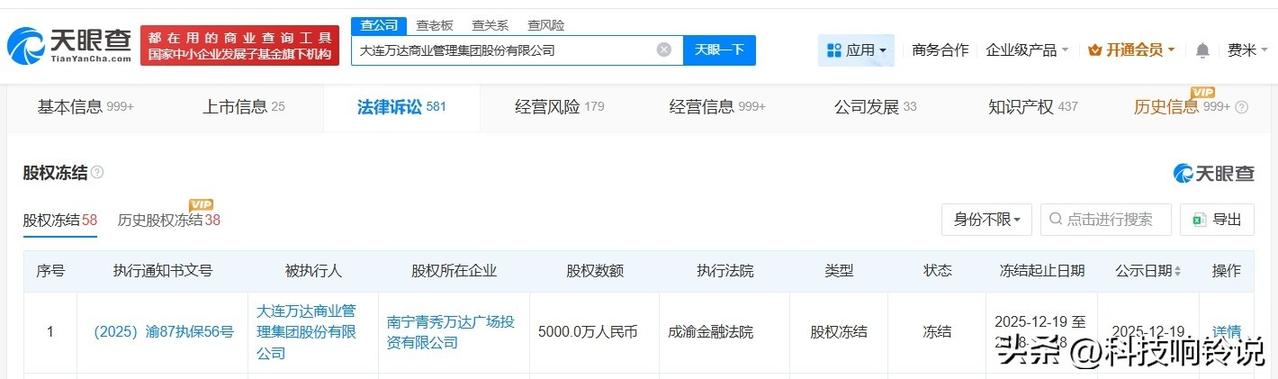Click the red banner 都在用的商业查询工具
Screen dimensions: 1278x379
[x=239, y=45]
